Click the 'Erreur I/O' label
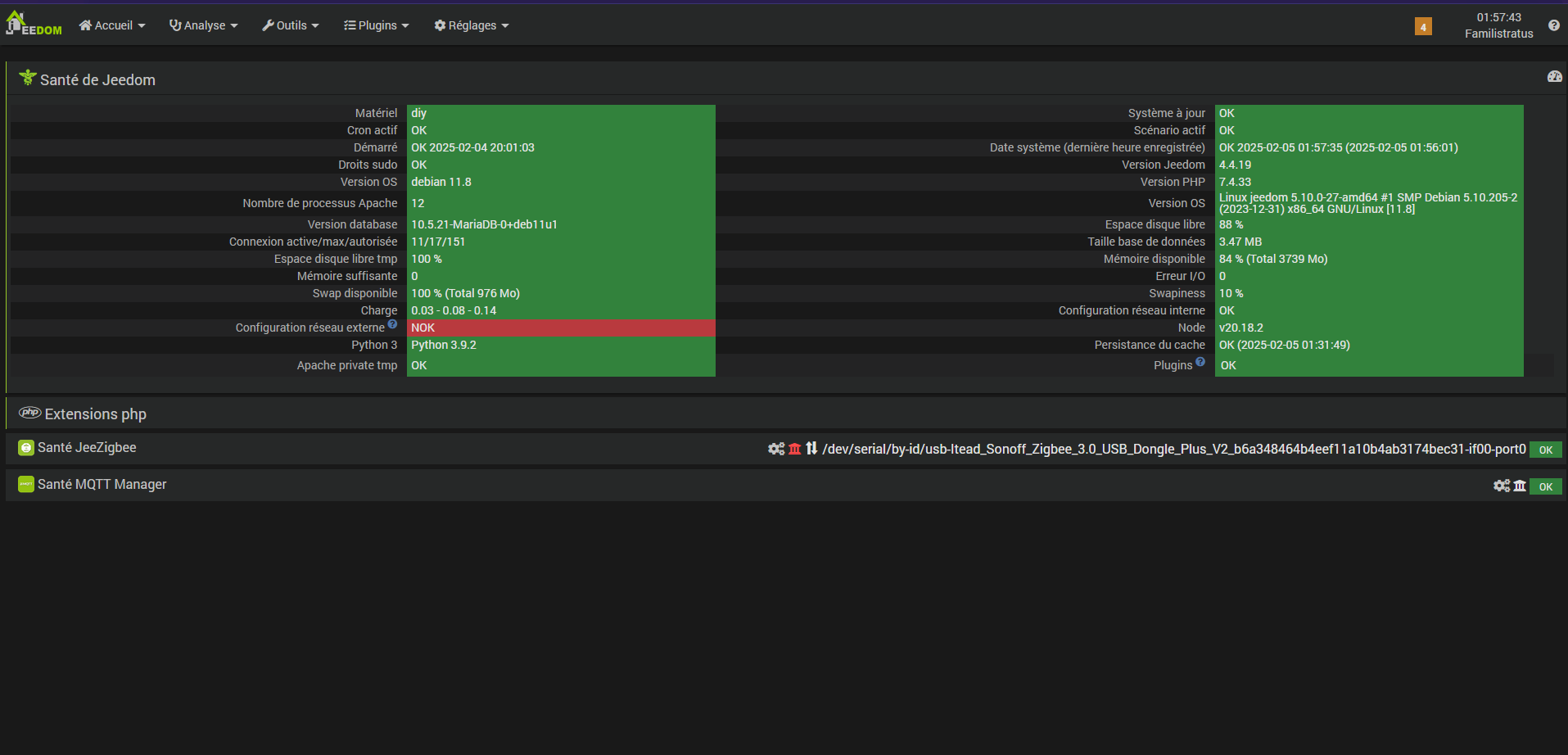 click(1180, 276)
